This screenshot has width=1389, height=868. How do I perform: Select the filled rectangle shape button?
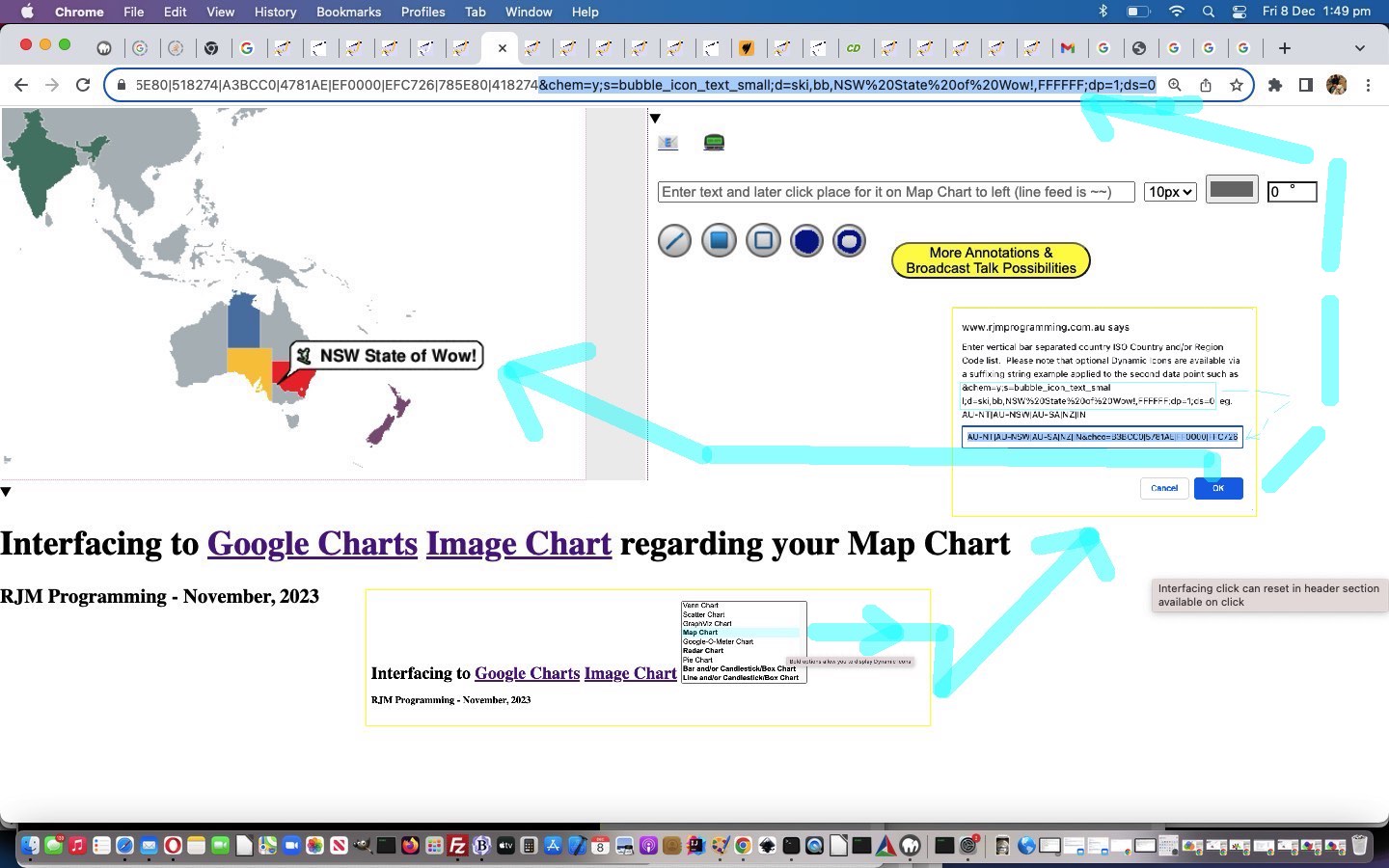(x=719, y=241)
